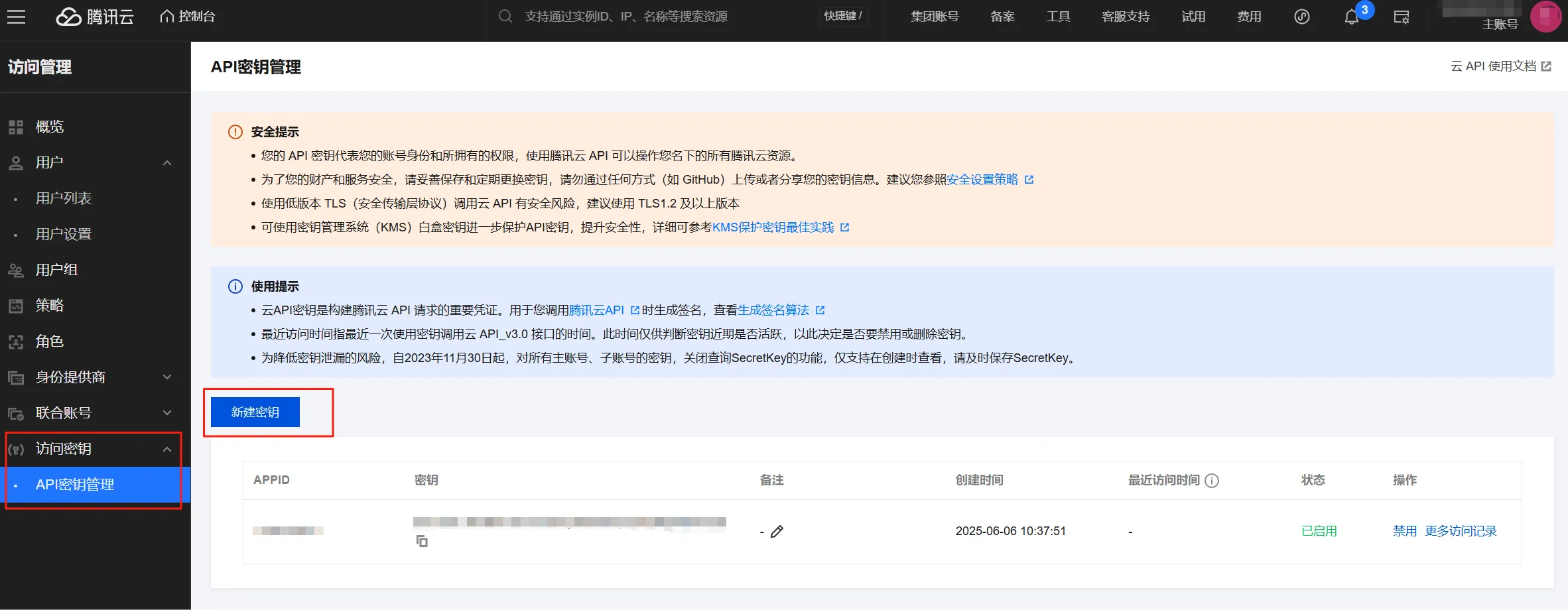
Task: Click 禁用 to disable the key
Action: 1405,531
